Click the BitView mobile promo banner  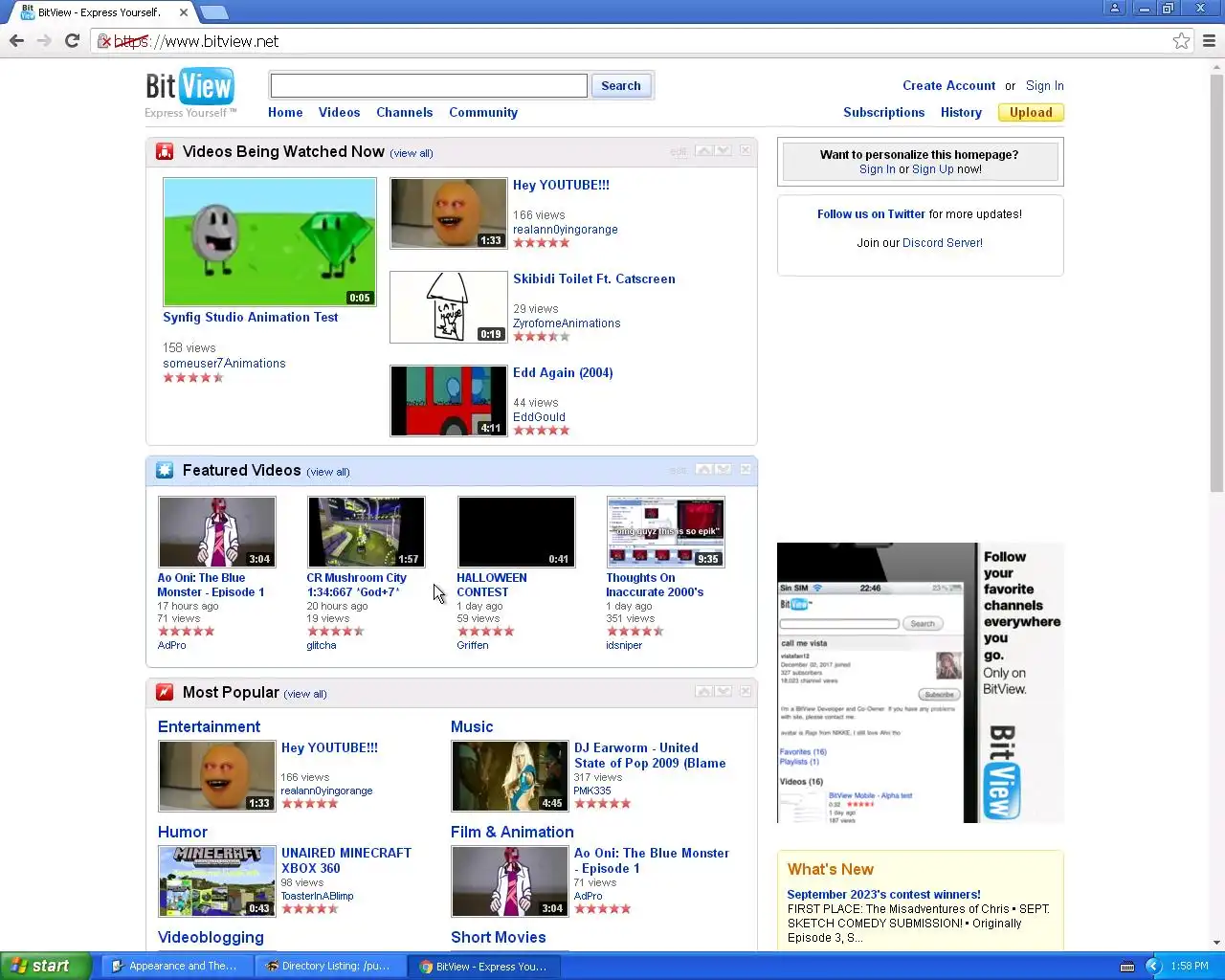coord(920,682)
